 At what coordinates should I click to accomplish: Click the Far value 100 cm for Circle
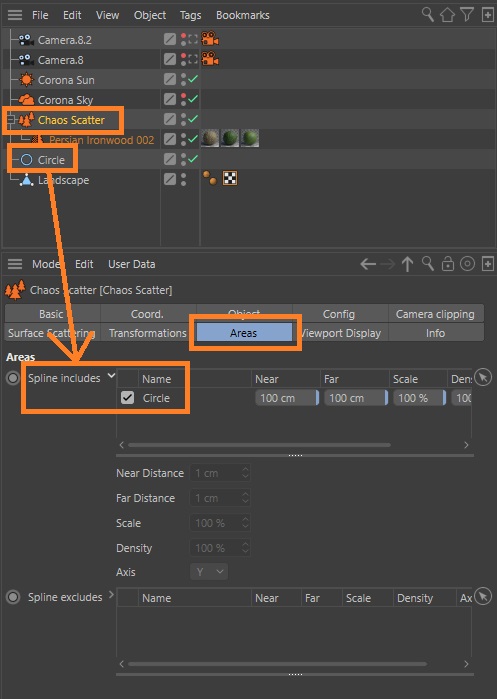tap(356, 398)
